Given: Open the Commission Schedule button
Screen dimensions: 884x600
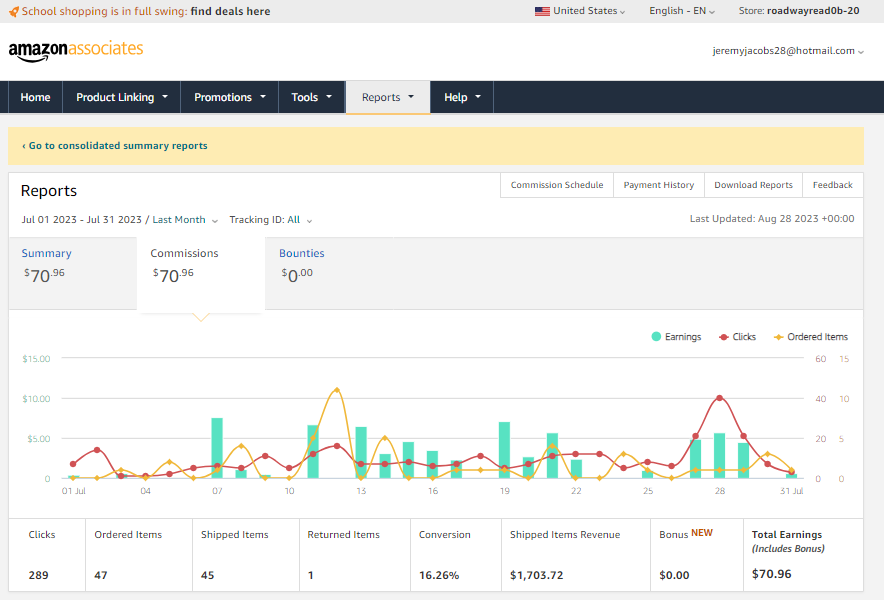Looking at the screenshot, I should click(557, 185).
